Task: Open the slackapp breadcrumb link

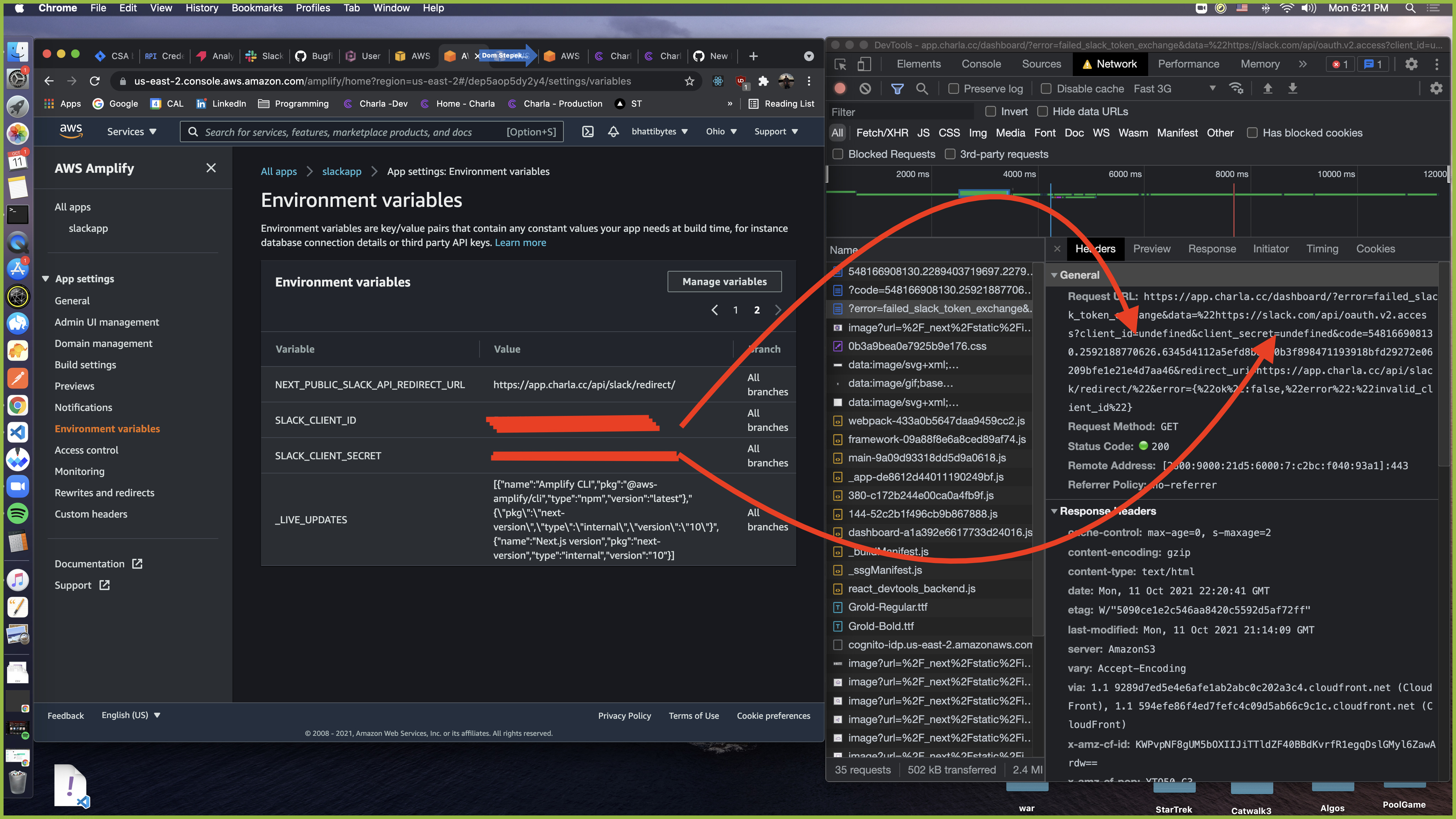Action: [x=341, y=171]
